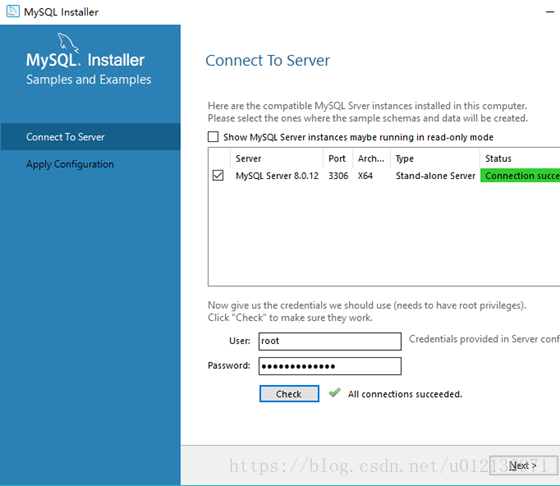Click the Arch... column header
The image size is (560, 486).
click(371, 159)
